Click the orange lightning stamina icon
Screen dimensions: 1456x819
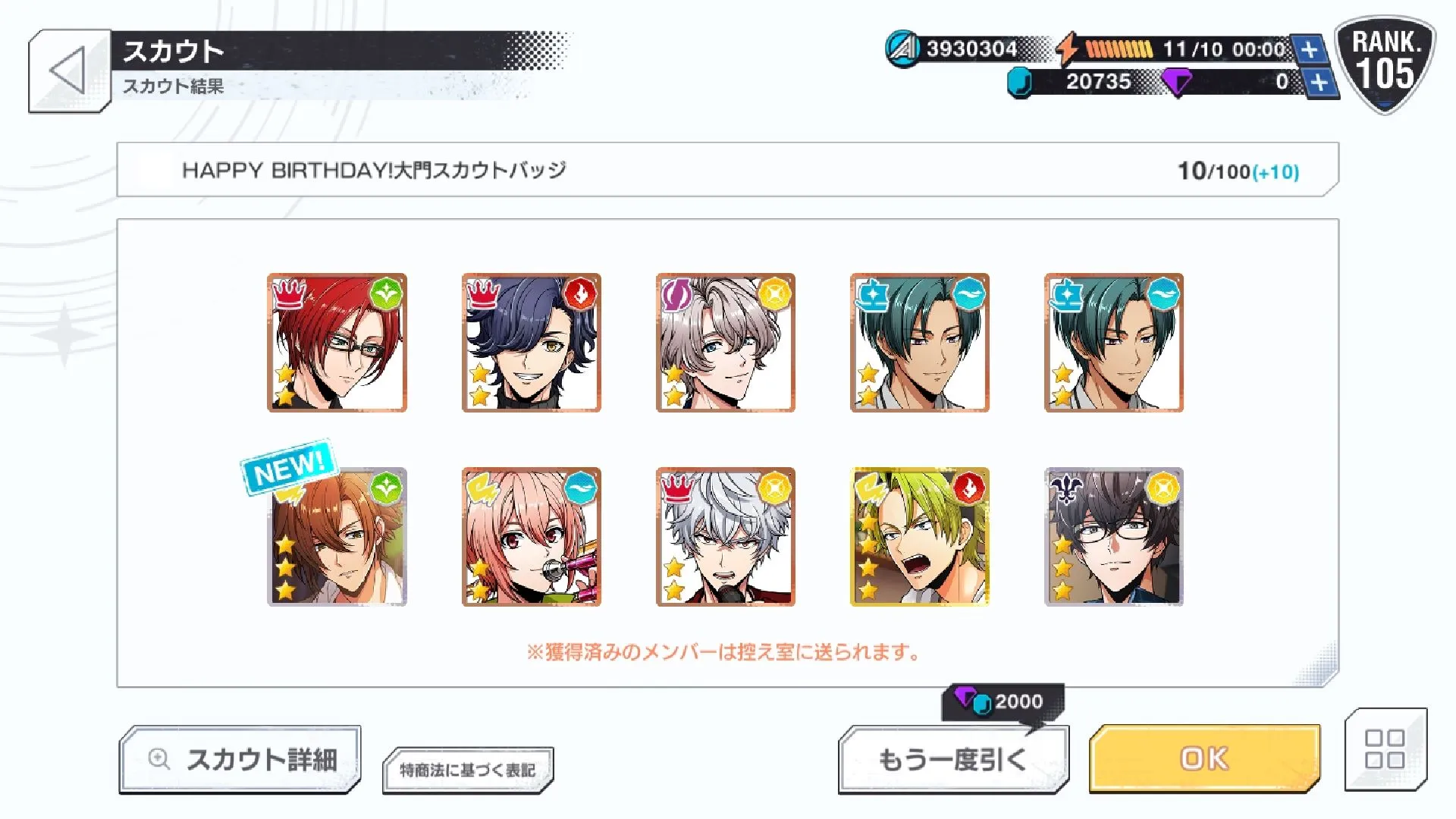[1068, 49]
